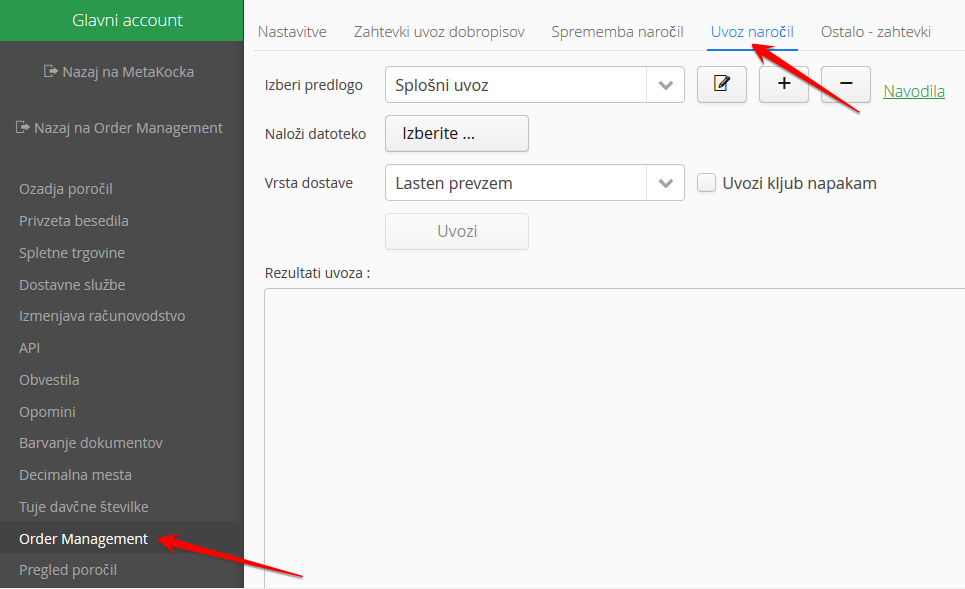Switch to the Nastavitve tab

point(292,32)
